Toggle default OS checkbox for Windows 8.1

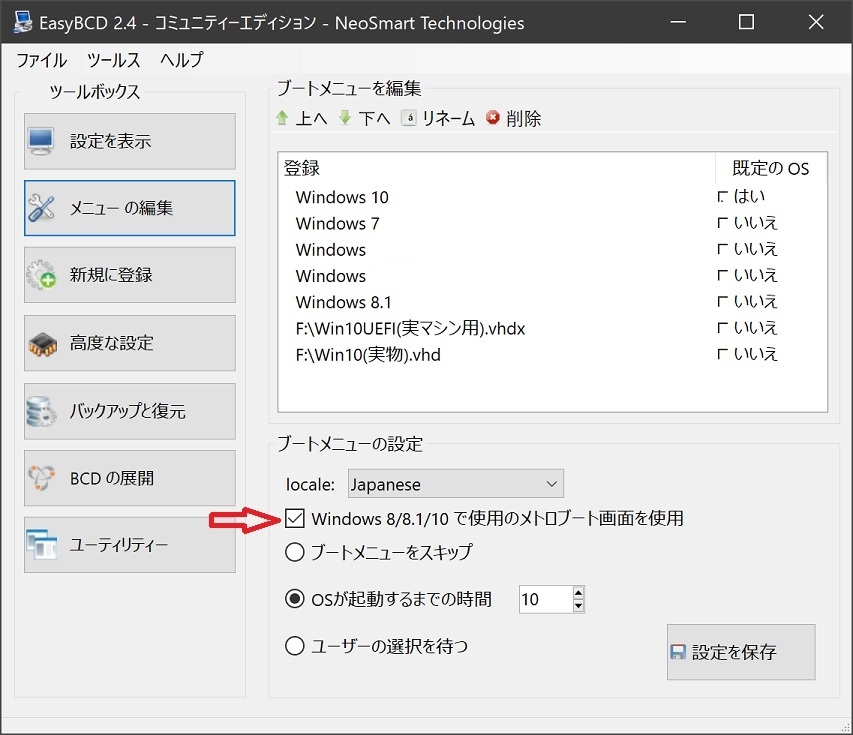point(722,301)
